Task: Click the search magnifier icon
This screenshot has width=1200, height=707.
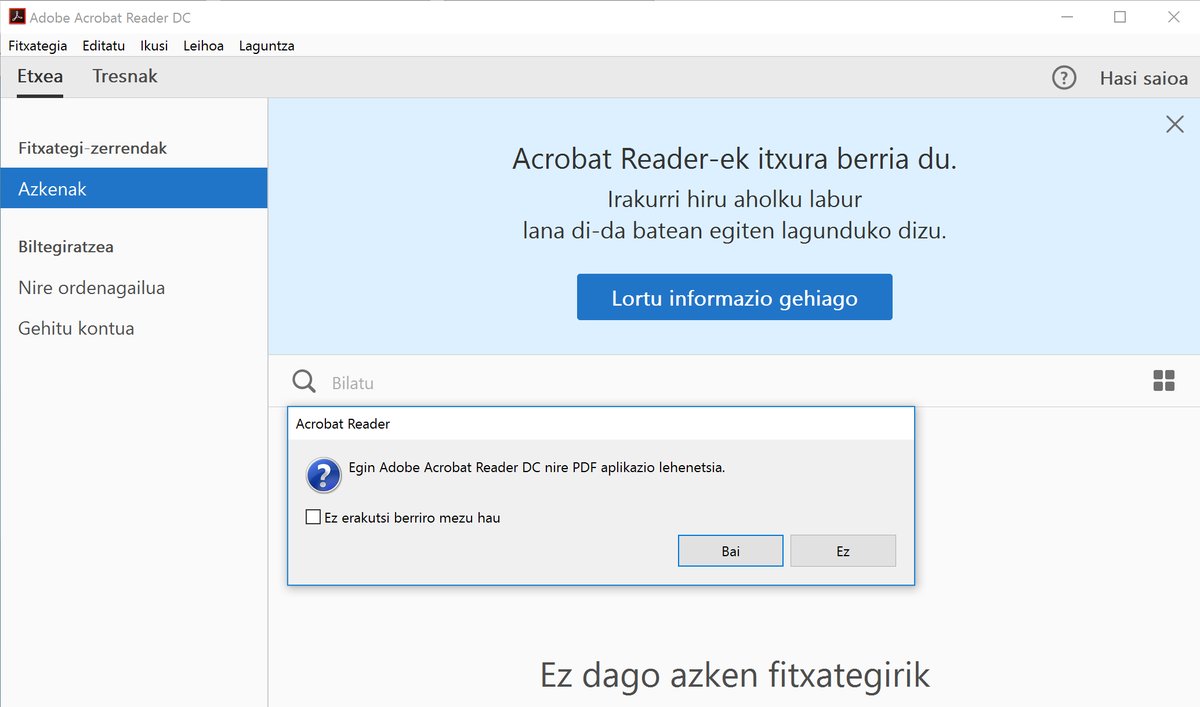Action: pos(304,381)
